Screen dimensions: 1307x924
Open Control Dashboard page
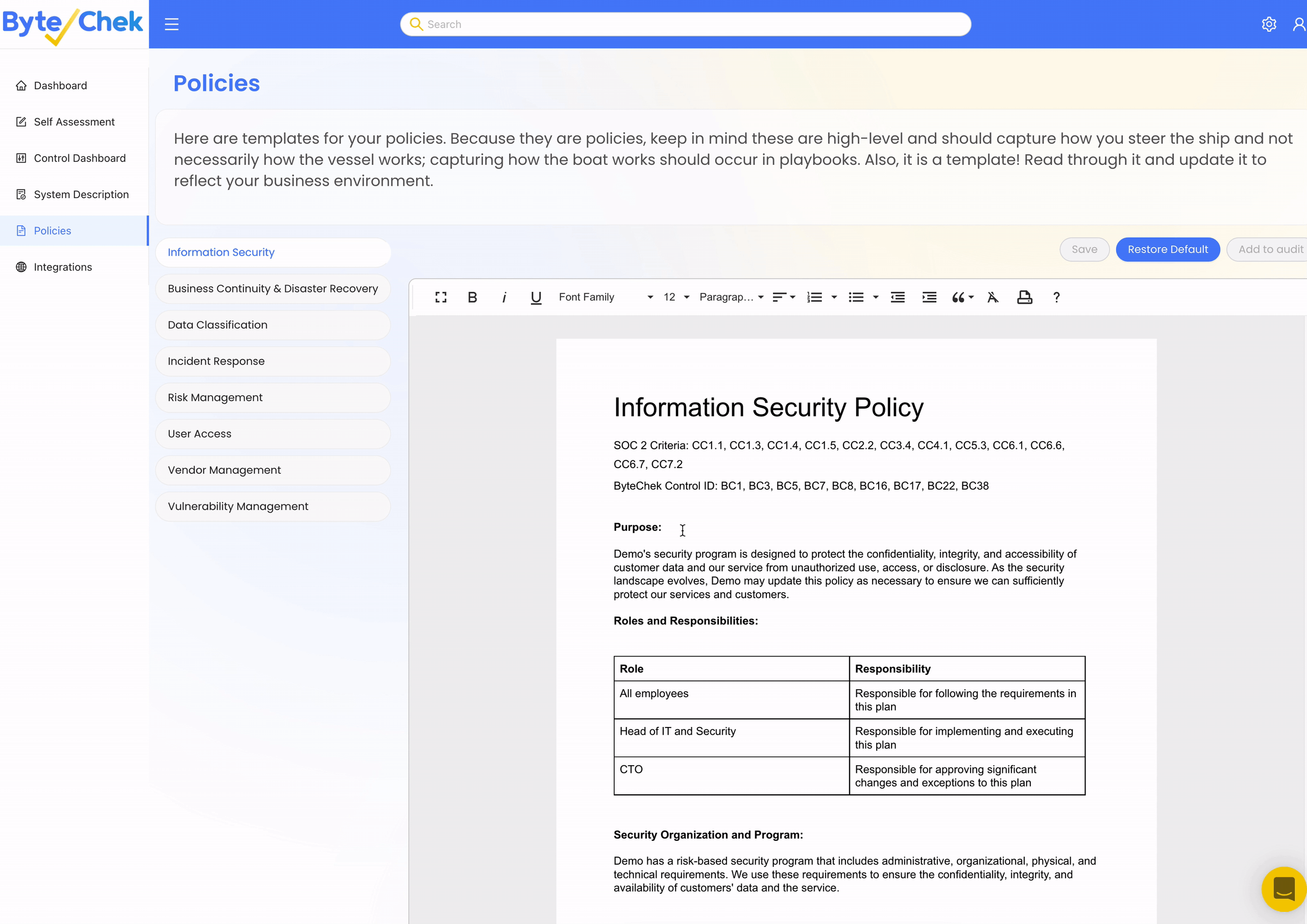pos(74,158)
